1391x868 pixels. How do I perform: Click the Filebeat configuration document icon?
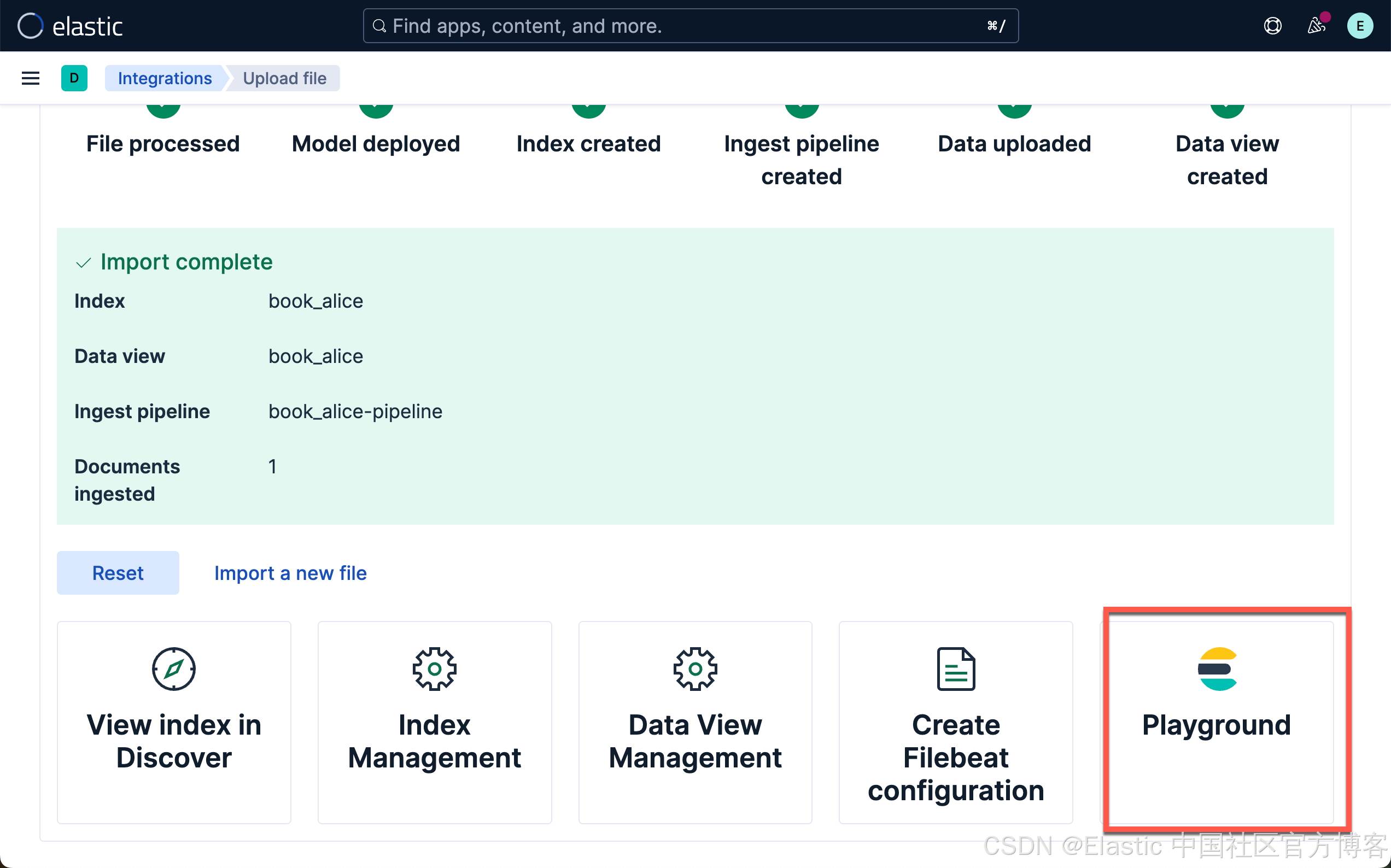pos(955,669)
